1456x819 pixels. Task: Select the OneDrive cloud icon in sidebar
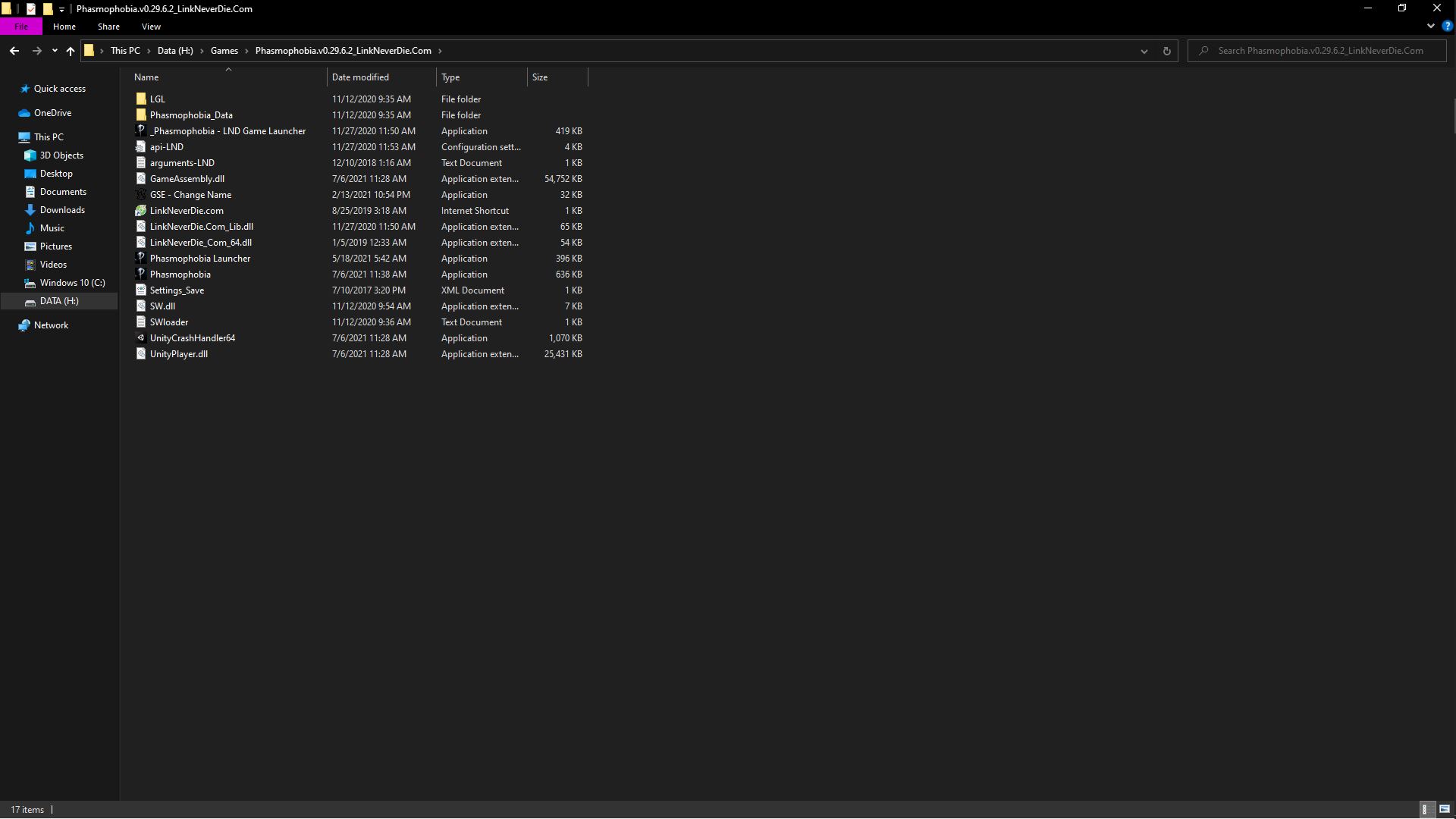[24, 113]
